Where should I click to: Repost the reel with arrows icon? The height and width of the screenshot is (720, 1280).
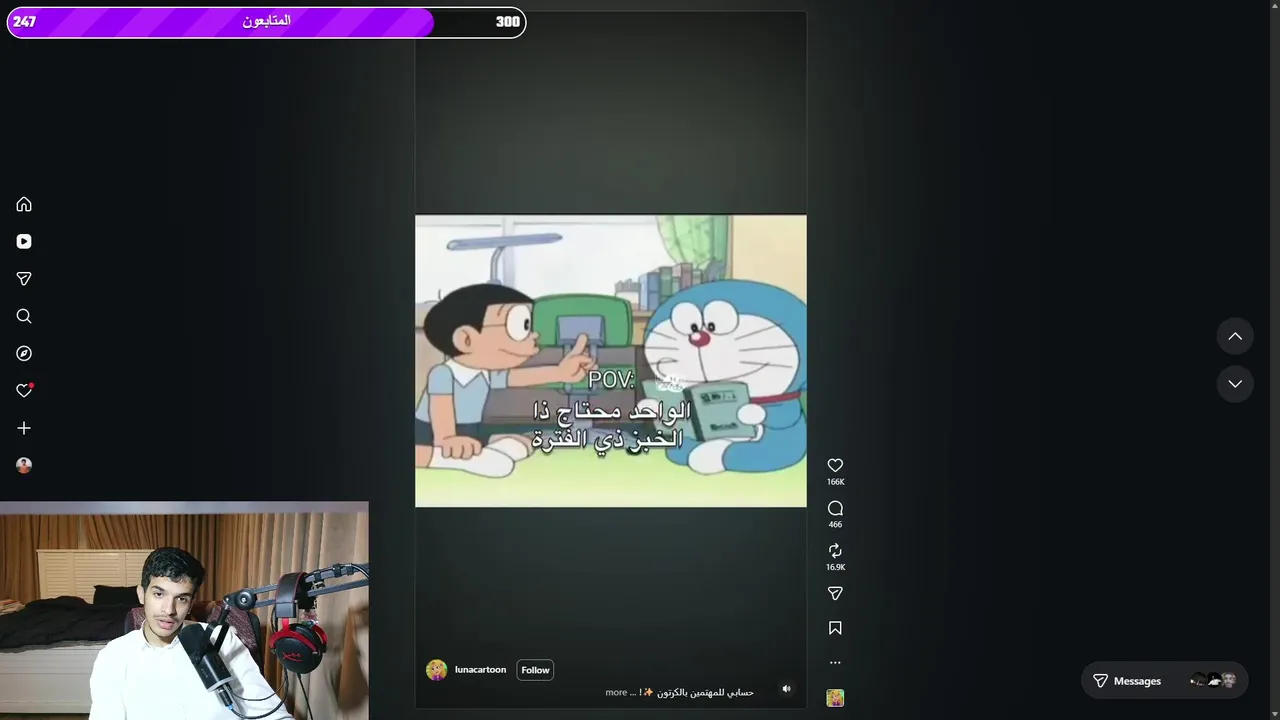835,551
